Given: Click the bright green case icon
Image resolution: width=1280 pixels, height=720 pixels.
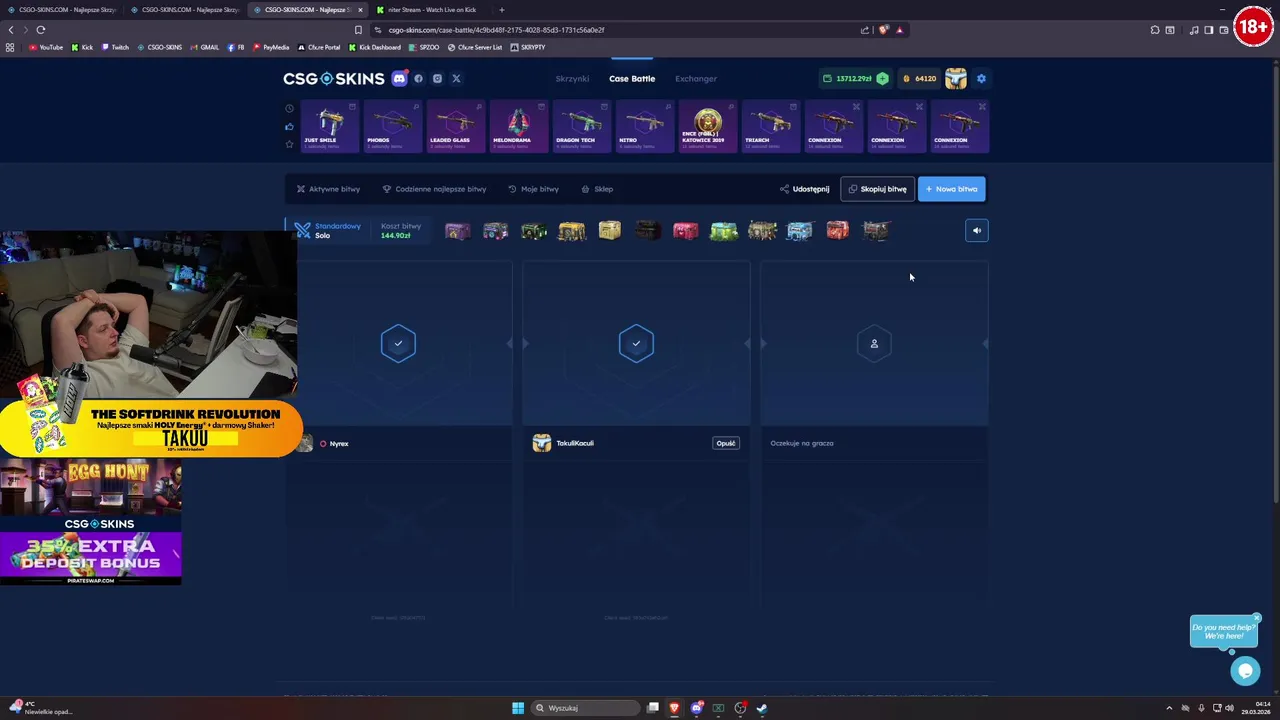Looking at the screenshot, I should click(x=723, y=231).
